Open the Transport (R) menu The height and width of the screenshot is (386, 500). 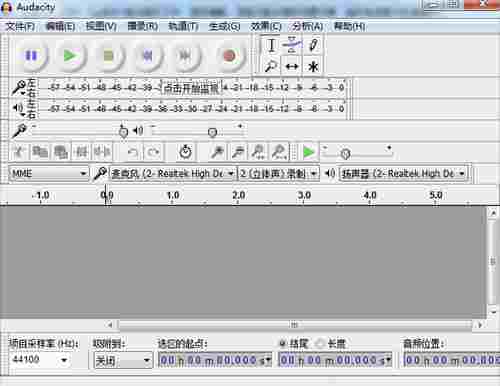coord(143,26)
